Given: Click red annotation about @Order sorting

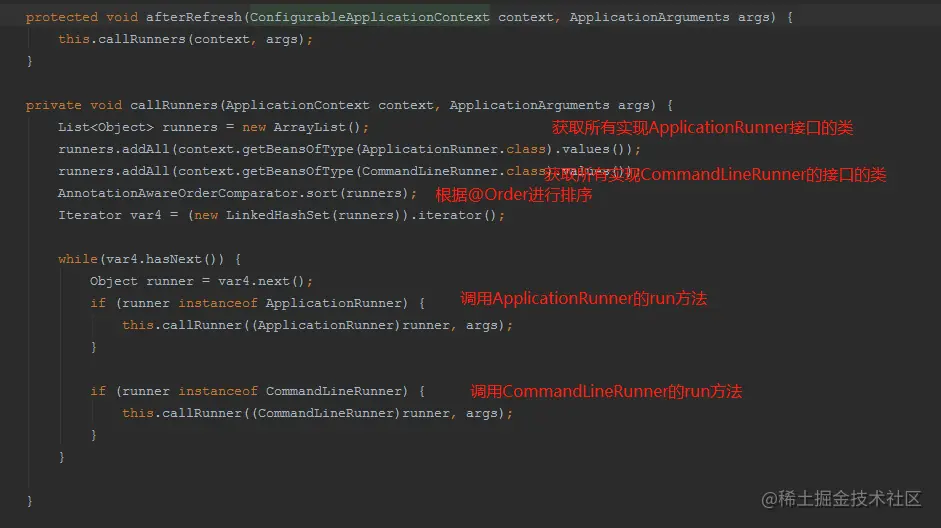Looking at the screenshot, I should click(x=514, y=195).
